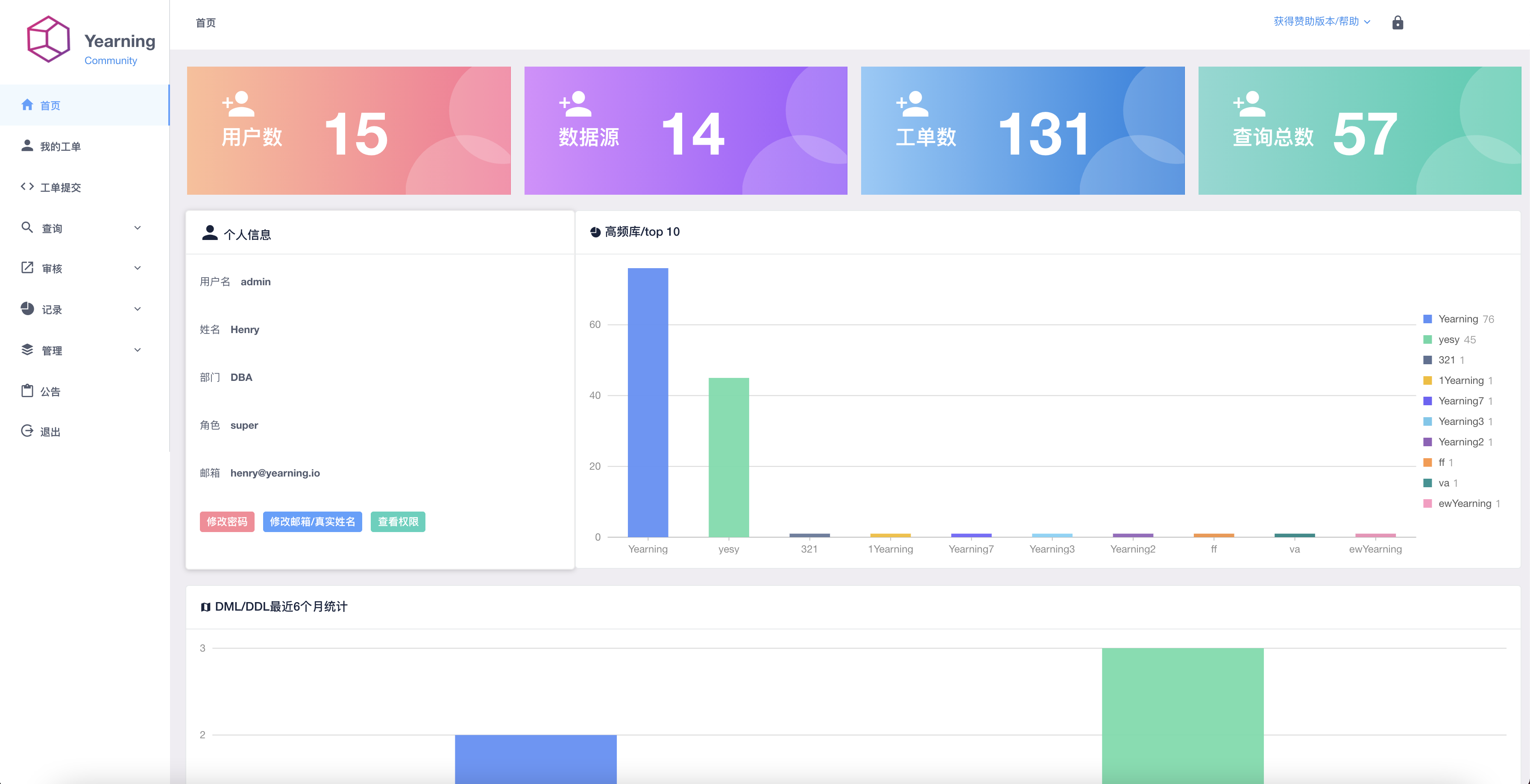Toggle the 1Yearning legend entry
The image size is (1530, 784).
tap(1458, 381)
